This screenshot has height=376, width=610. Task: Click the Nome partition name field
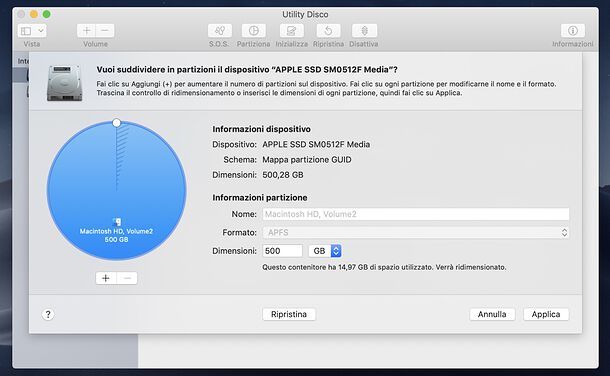tap(415, 214)
